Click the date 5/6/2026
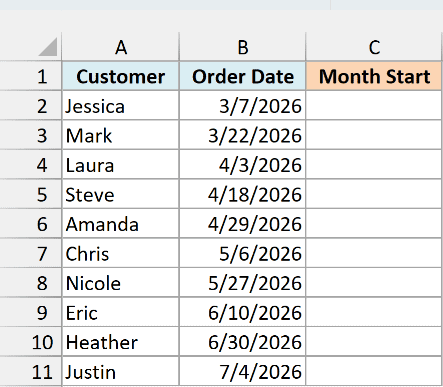 [x=243, y=253]
